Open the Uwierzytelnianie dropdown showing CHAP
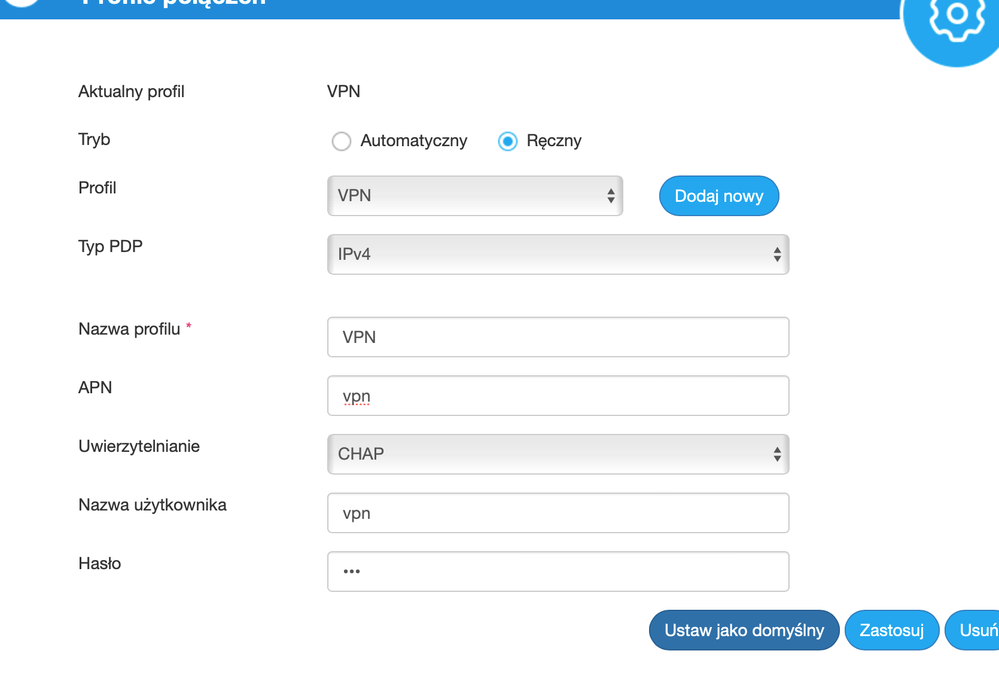This screenshot has width=999, height=674. 558,454
